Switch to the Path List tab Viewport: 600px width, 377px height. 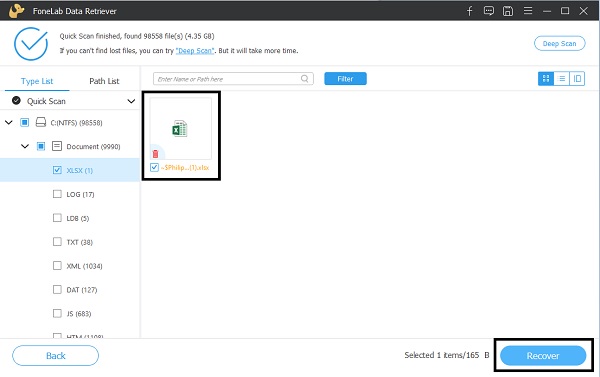pos(104,81)
